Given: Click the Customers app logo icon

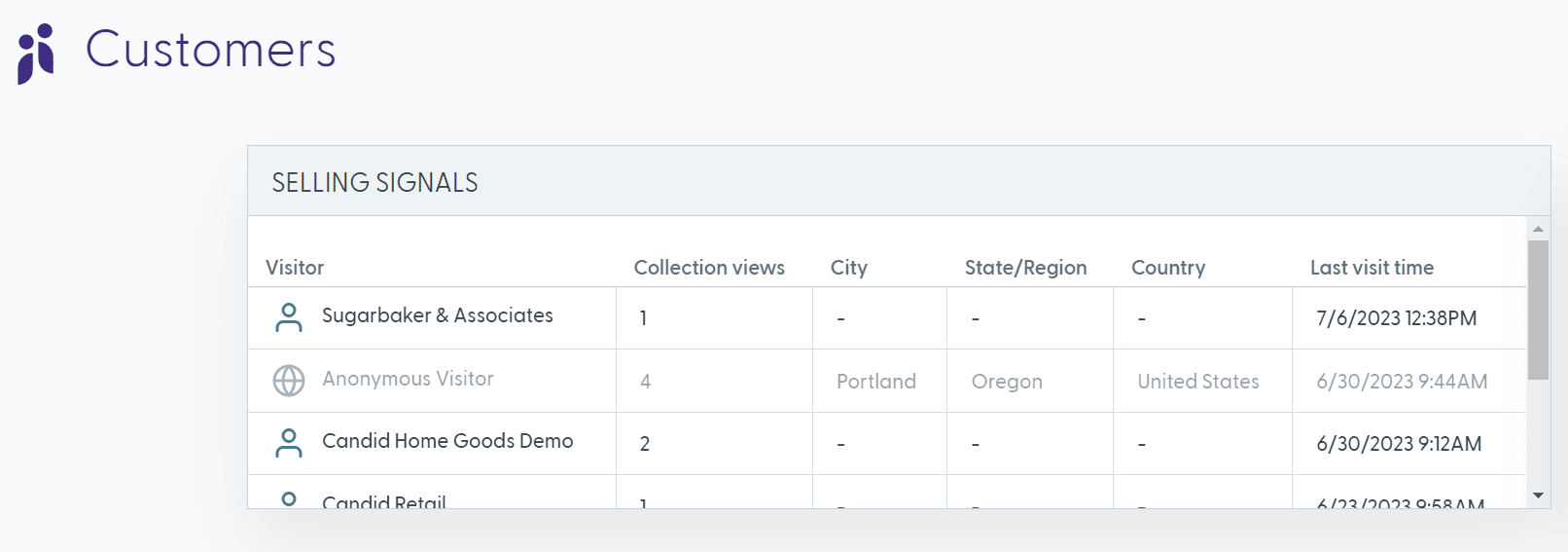Looking at the screenshot, I should (36, 53).
